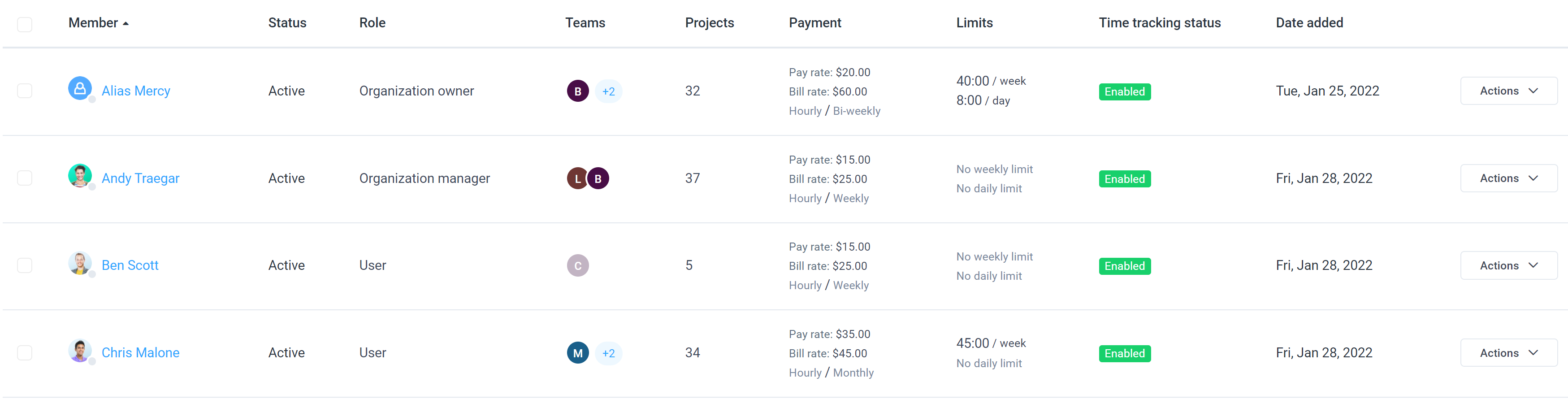Click the Date added column header

(1309, 22)
